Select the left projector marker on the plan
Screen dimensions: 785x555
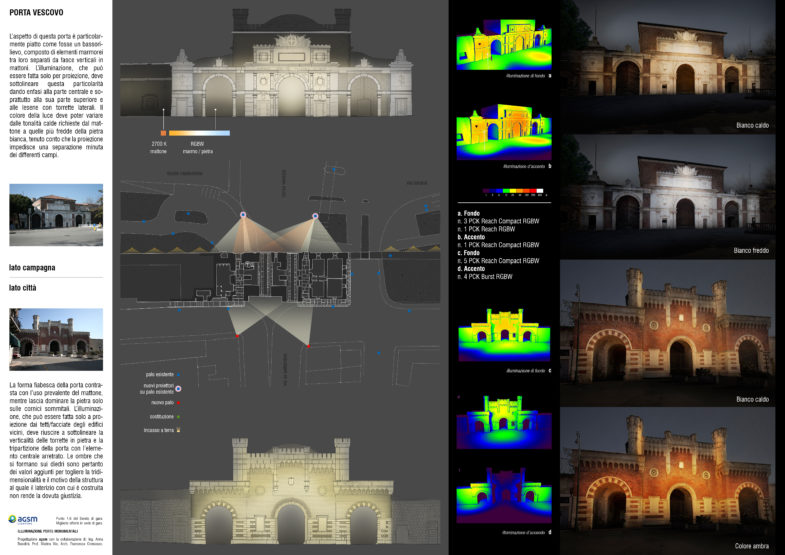pyautogui.click(x=243, y=215)
